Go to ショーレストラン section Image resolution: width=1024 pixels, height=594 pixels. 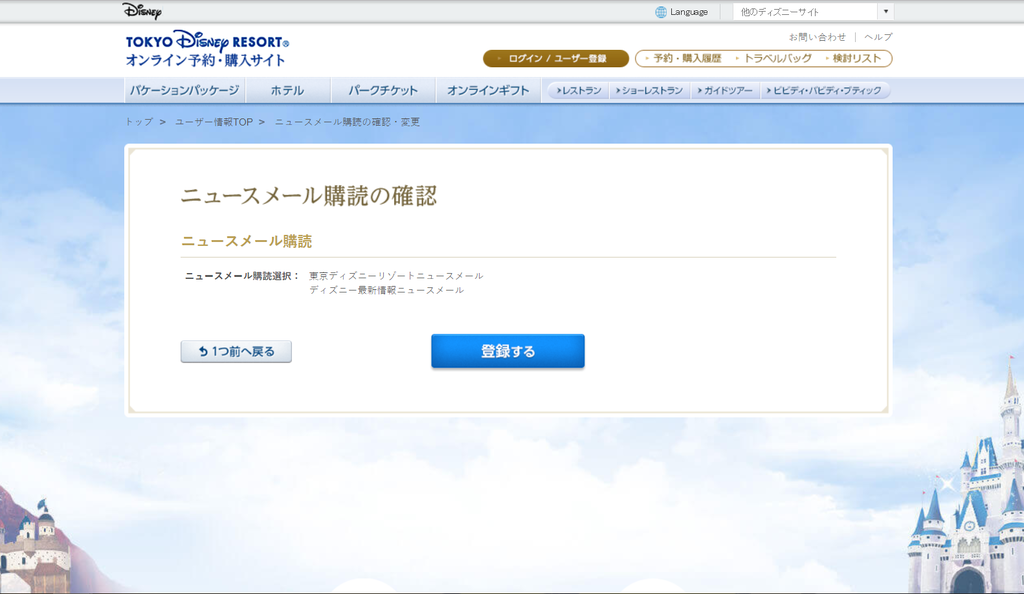click(x=649, y=91)
